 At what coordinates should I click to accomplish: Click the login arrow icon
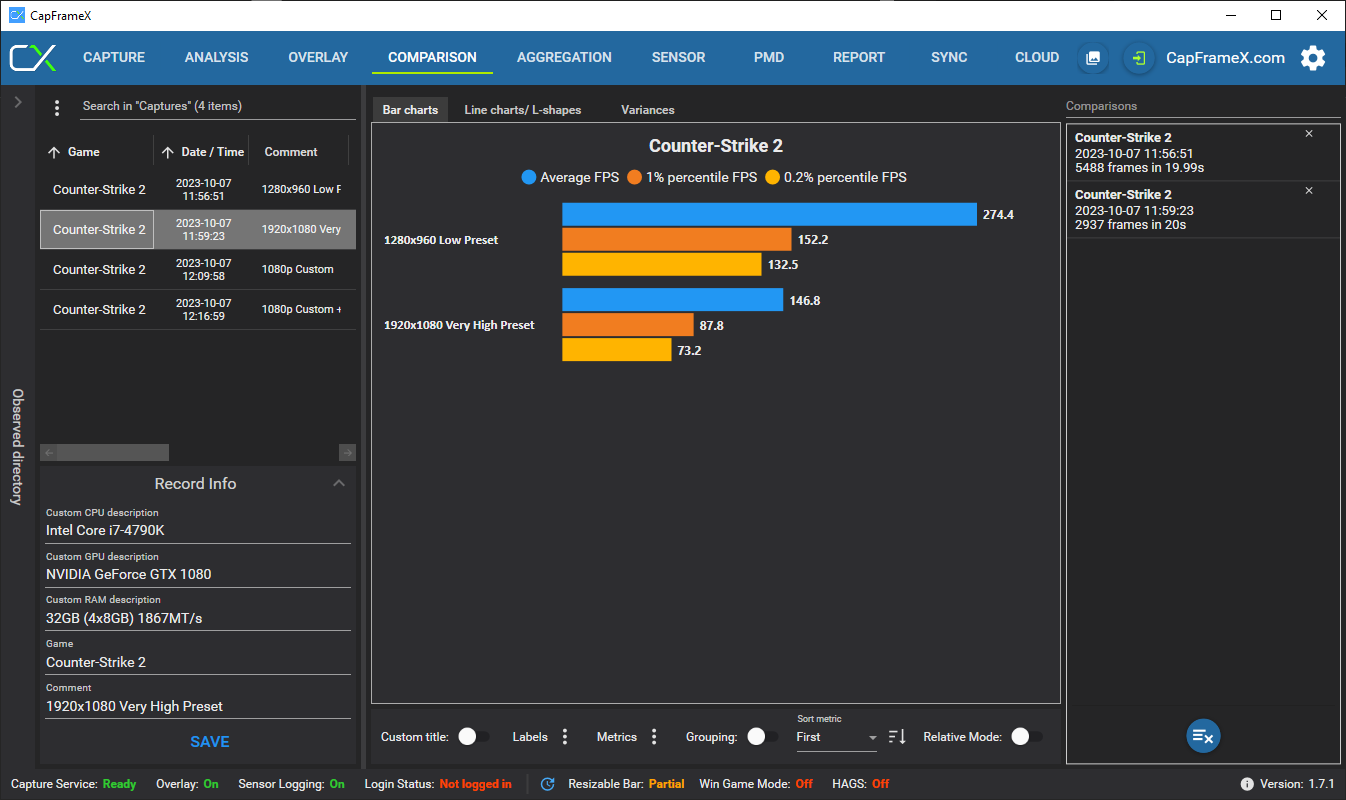point(1138,58)
